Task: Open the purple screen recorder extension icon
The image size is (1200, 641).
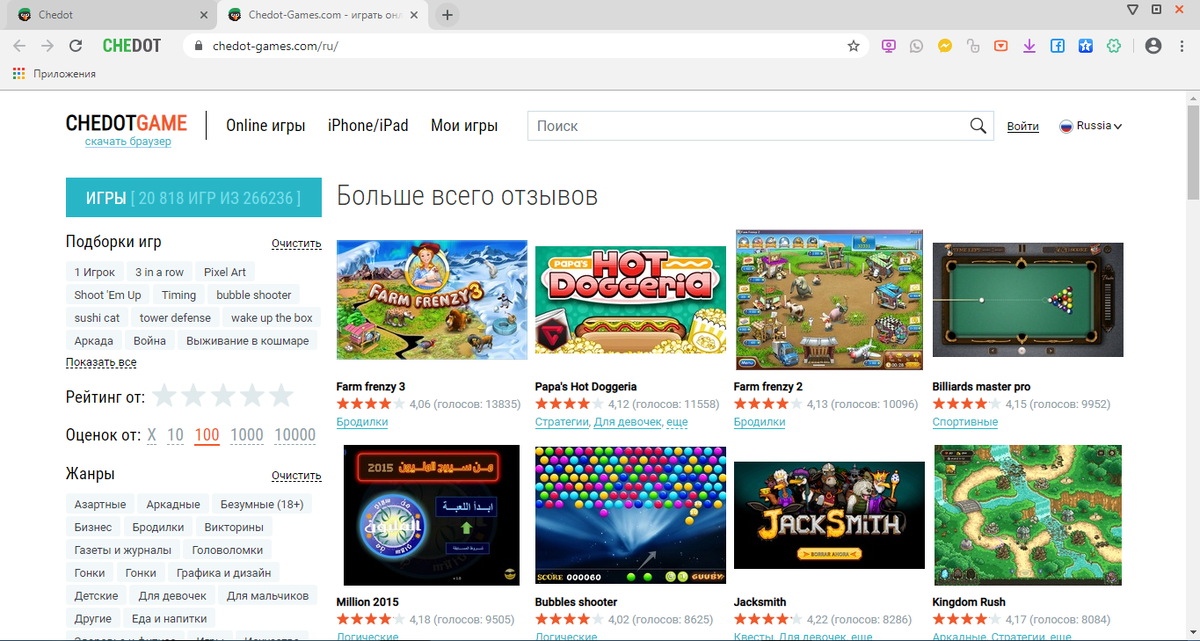Action: click(888, 46)
